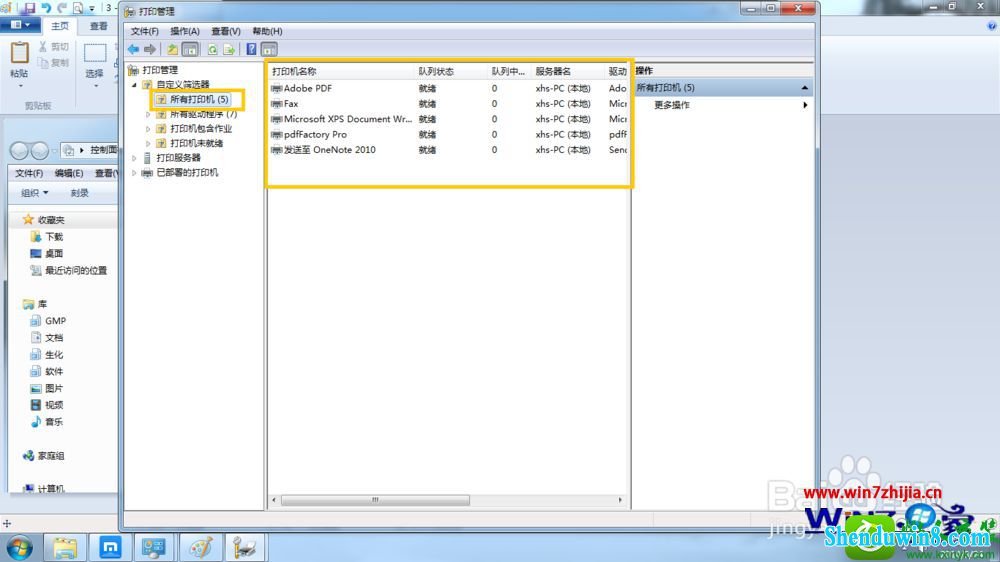The image size is (1000, 562).
Task: Expand the 打印机包含作业 node
Action: pyautogui.click(x=148, y=129)
